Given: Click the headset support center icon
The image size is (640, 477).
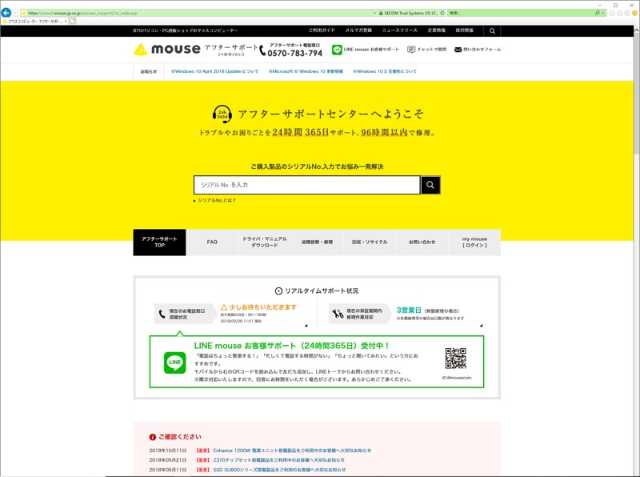Looking at the screenshot, I should coord(222,114).
